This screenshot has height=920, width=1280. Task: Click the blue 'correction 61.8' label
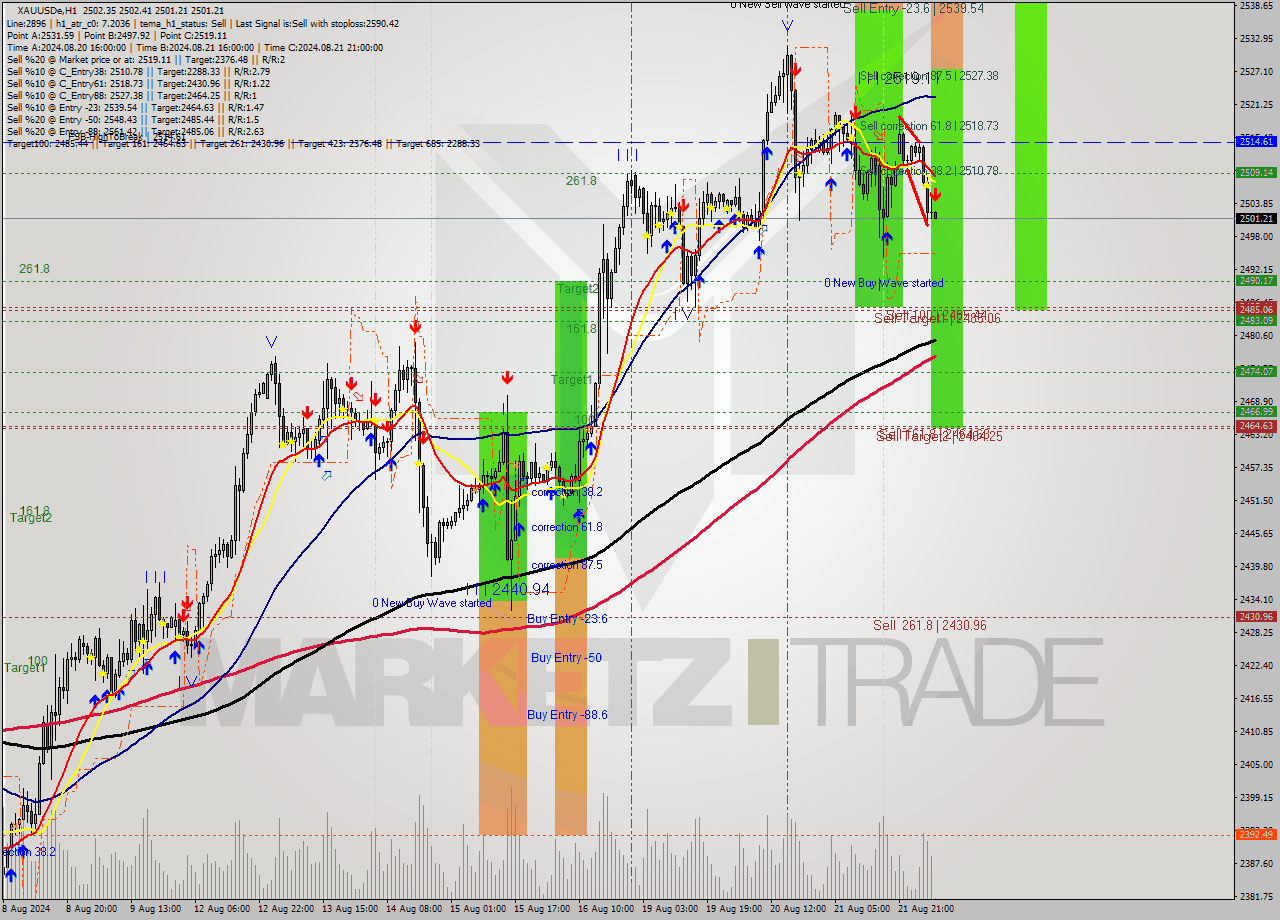(x=566, y=527)
